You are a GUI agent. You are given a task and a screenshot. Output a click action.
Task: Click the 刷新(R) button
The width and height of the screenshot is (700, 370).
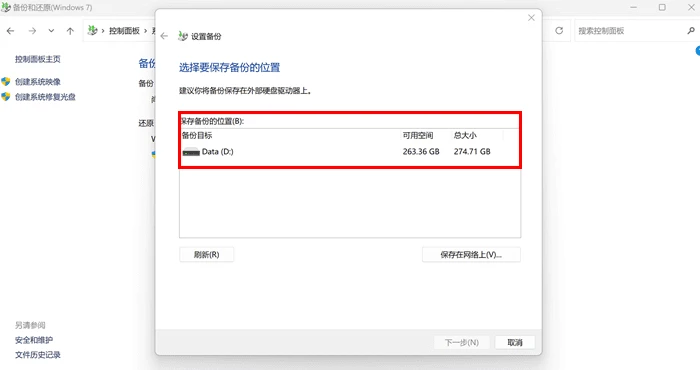pos(206,255)
